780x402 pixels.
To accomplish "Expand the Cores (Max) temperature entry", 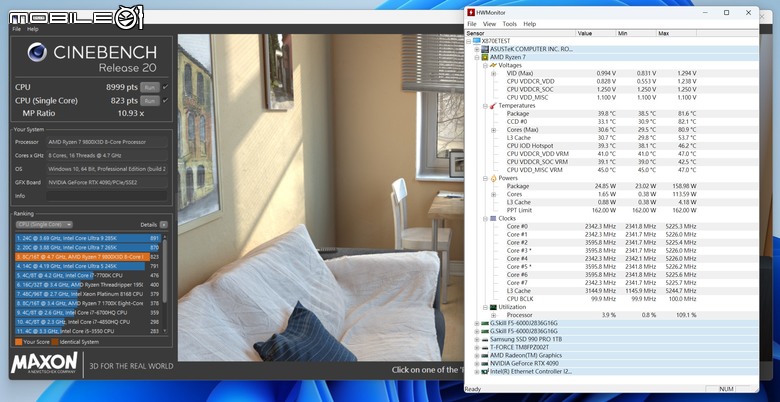I will pos(493,130).
